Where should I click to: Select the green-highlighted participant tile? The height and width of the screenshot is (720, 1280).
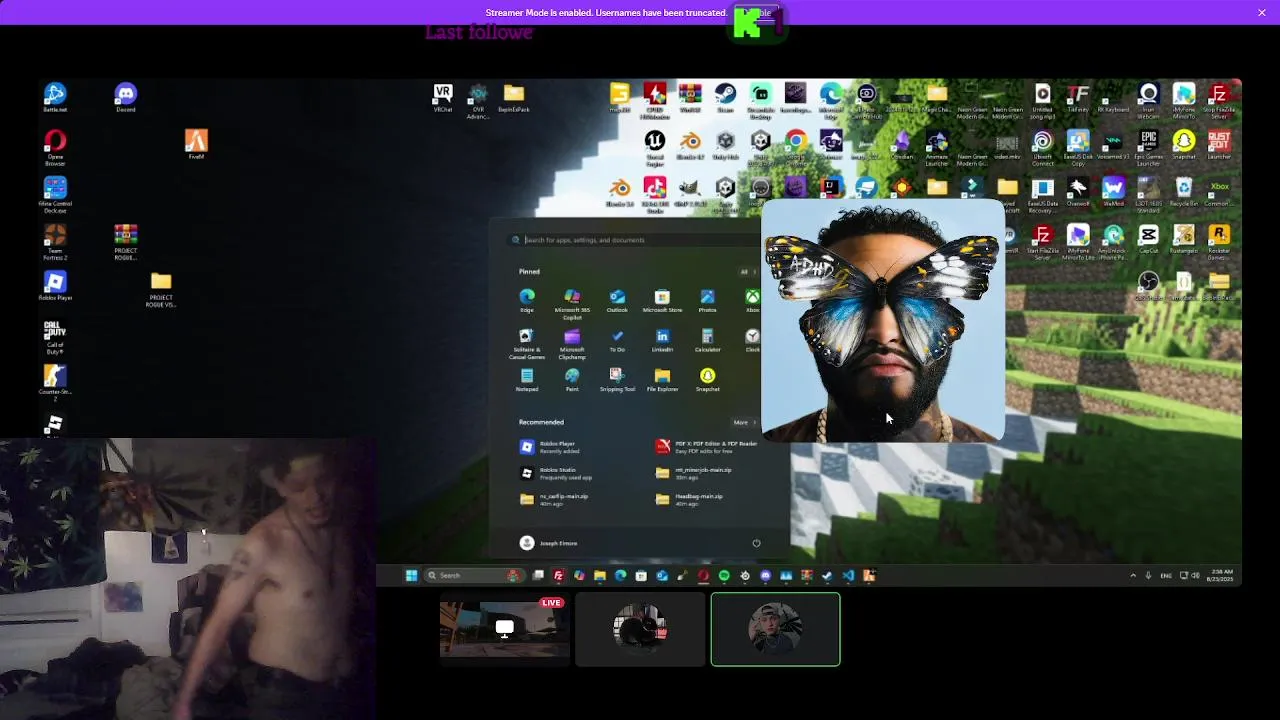776,629
